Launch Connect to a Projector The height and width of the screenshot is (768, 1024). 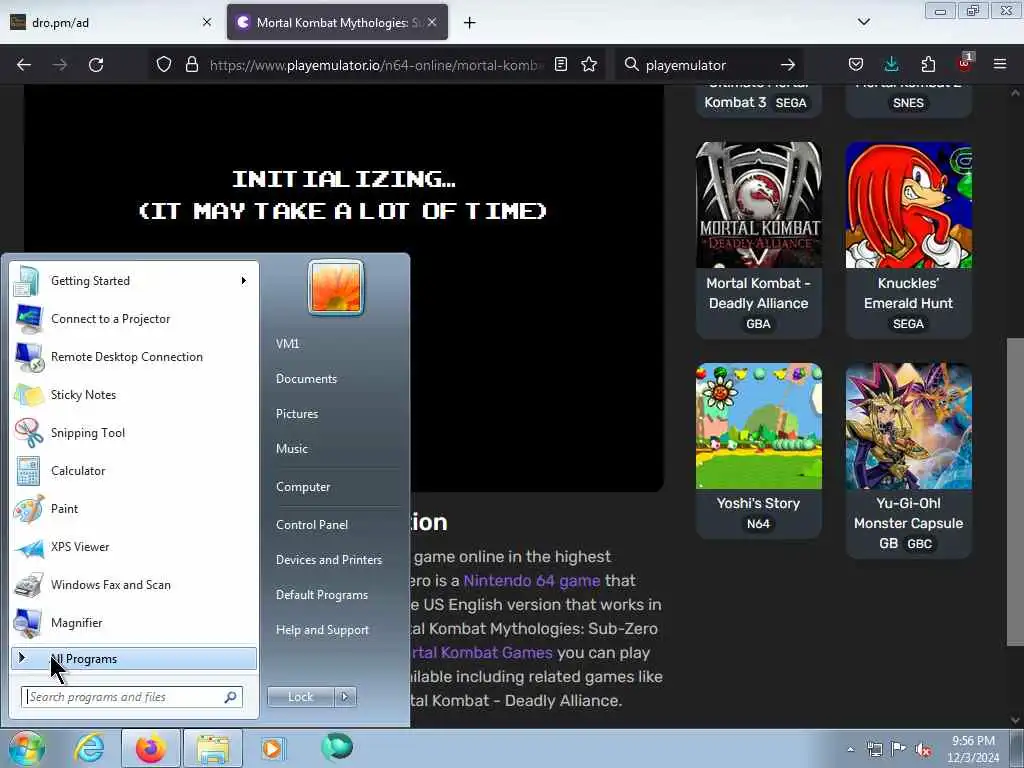tap(134, 319)
